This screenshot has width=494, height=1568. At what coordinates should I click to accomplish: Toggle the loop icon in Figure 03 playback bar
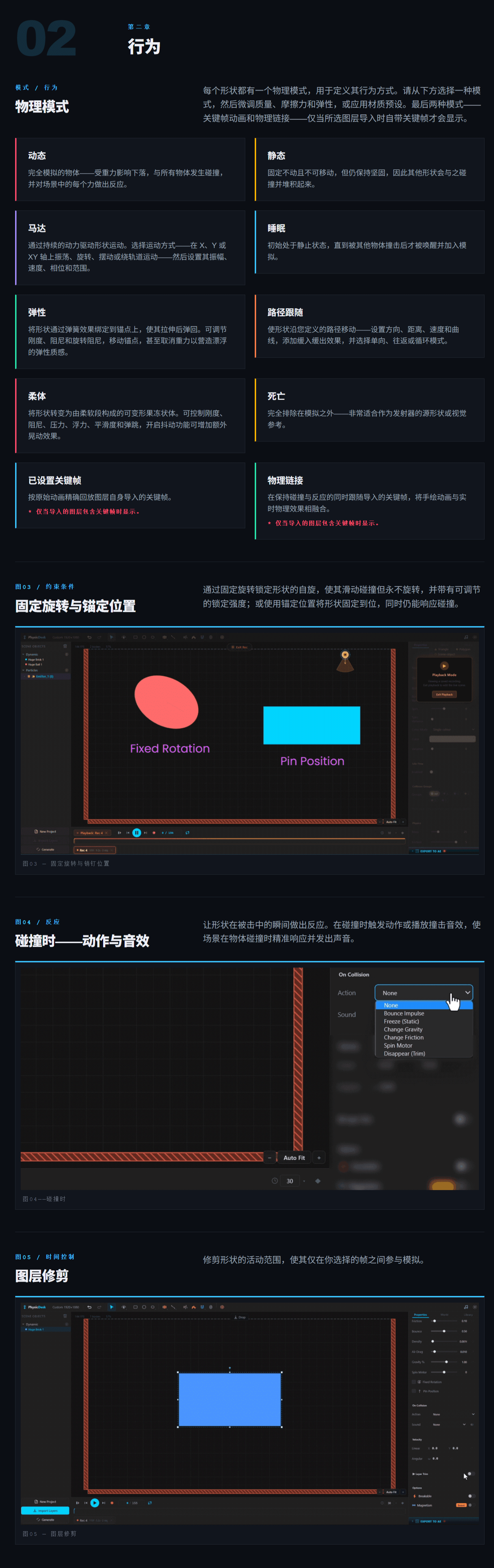coord(187,833)
